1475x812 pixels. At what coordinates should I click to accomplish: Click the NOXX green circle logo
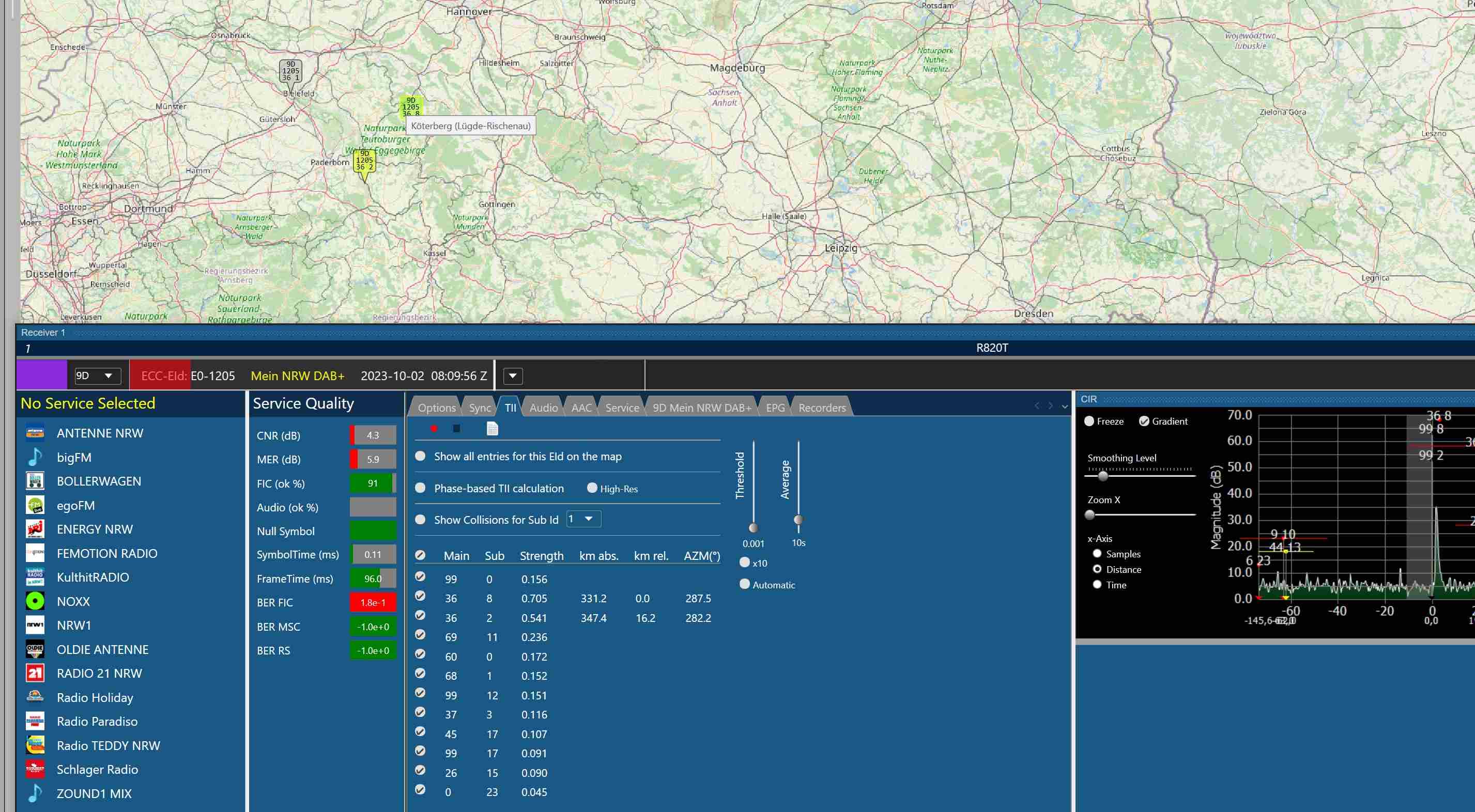click(x=35, y=601)
